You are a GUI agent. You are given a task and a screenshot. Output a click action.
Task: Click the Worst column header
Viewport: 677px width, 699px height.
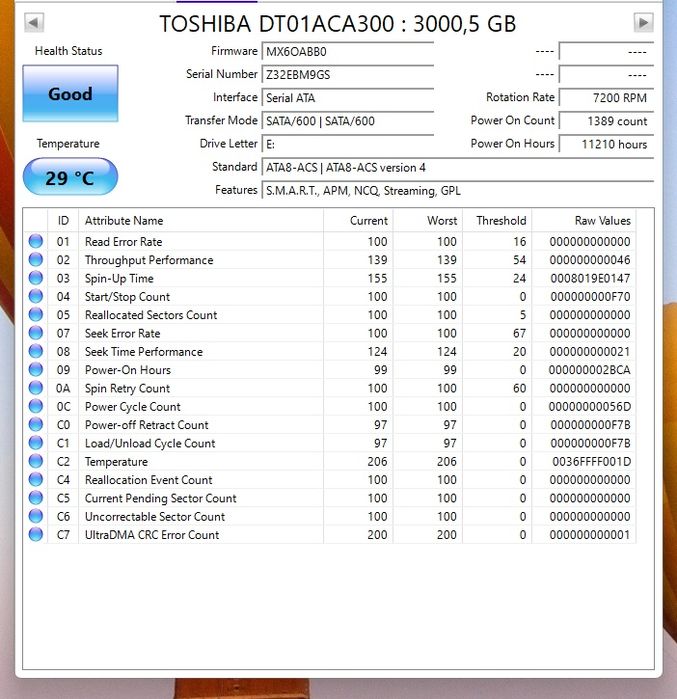428,221
